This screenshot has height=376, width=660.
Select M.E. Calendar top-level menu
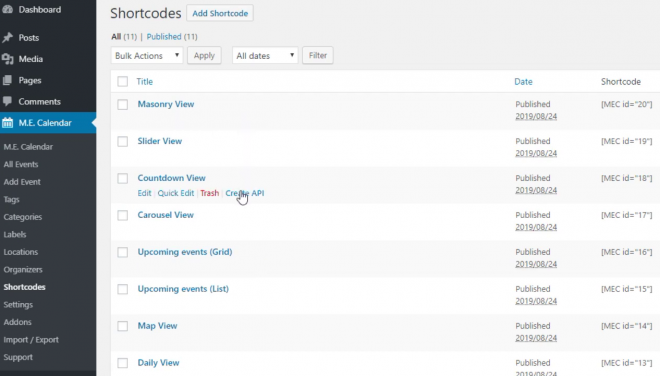point(45,123)
